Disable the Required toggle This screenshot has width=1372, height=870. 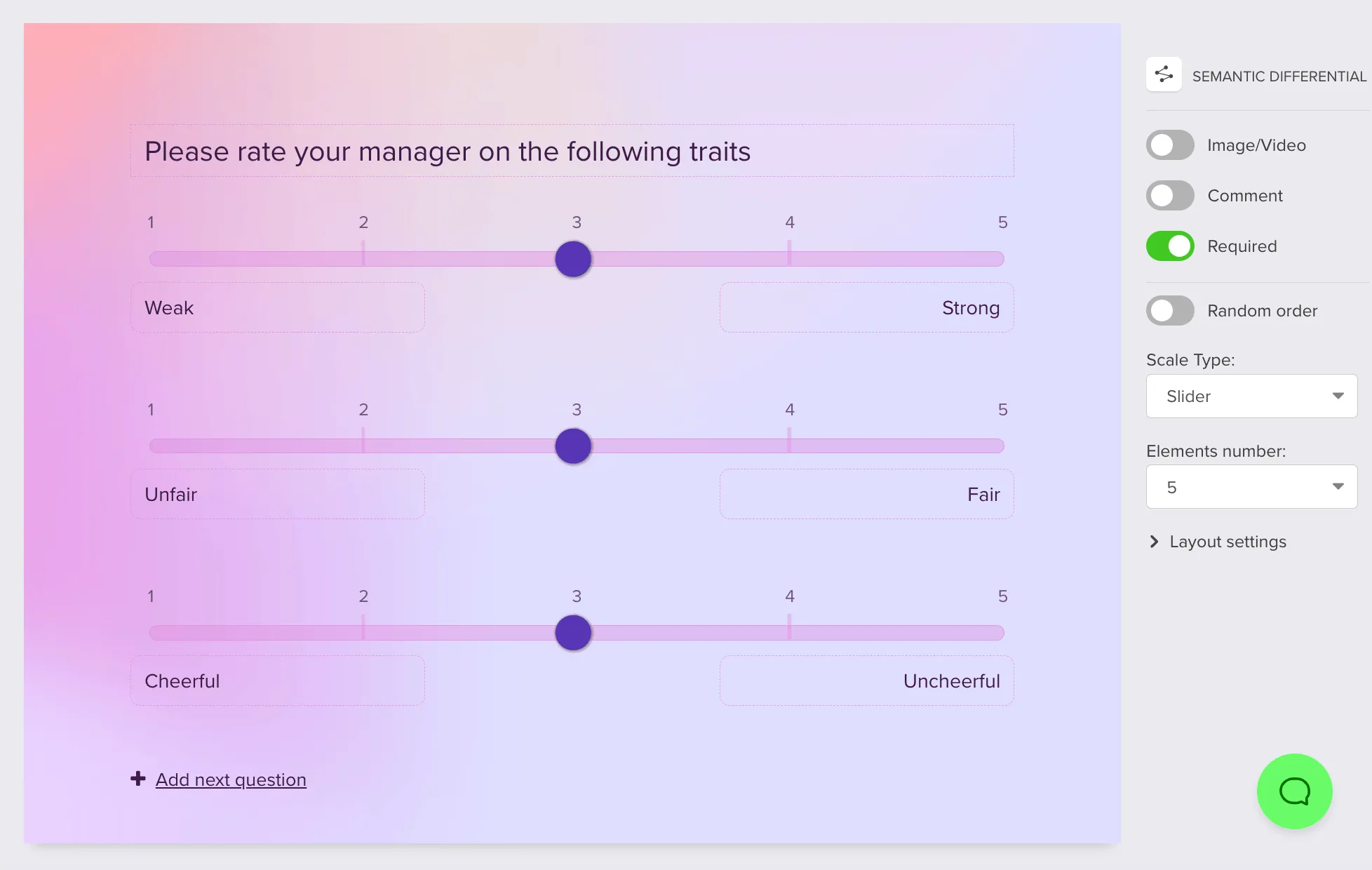click(x=1170, y=246)
